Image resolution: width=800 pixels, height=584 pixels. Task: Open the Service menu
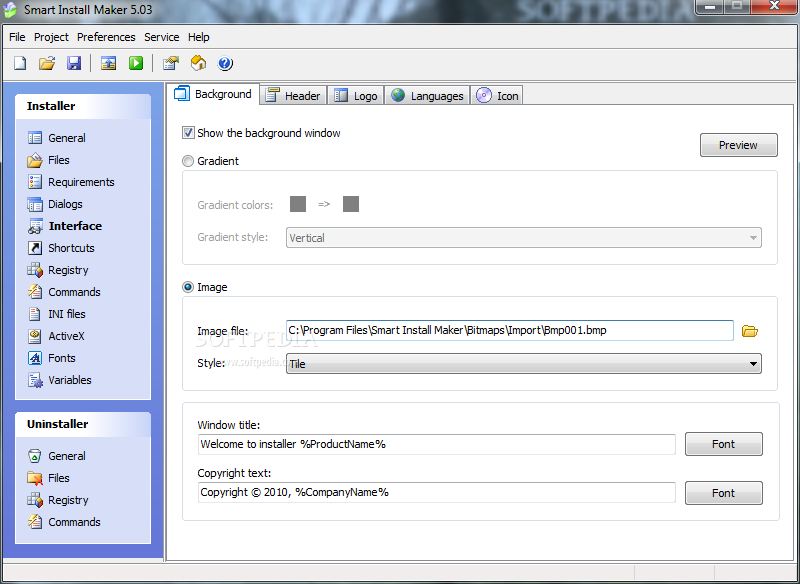(161, 37)
